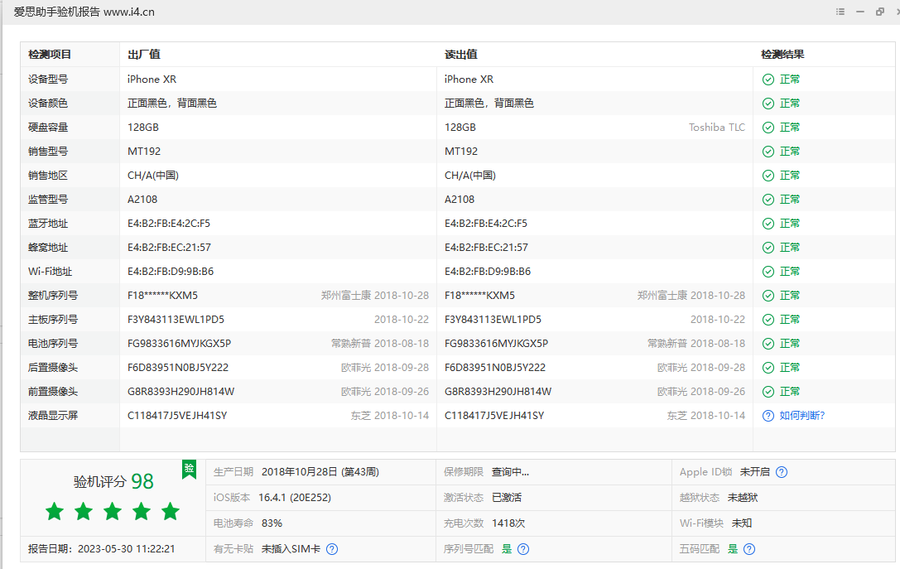Click the first green rating star
Viewport: 900px width, 569px height.
click(55, 512)
